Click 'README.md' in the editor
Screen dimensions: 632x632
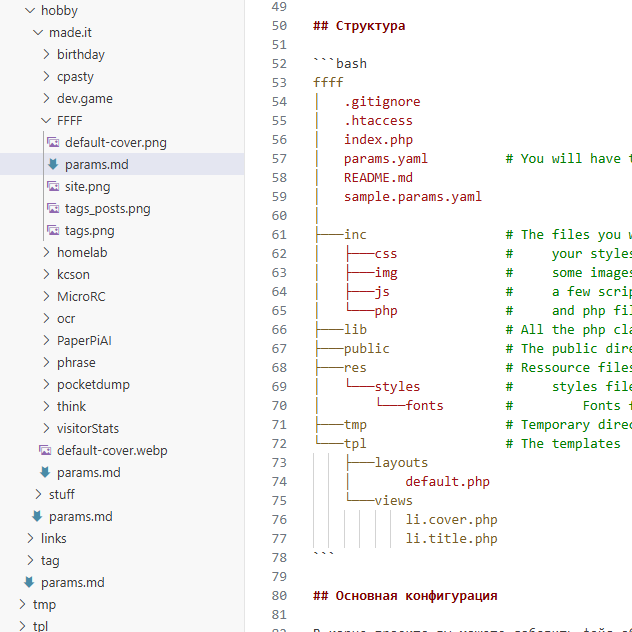(x=378, y=178)
